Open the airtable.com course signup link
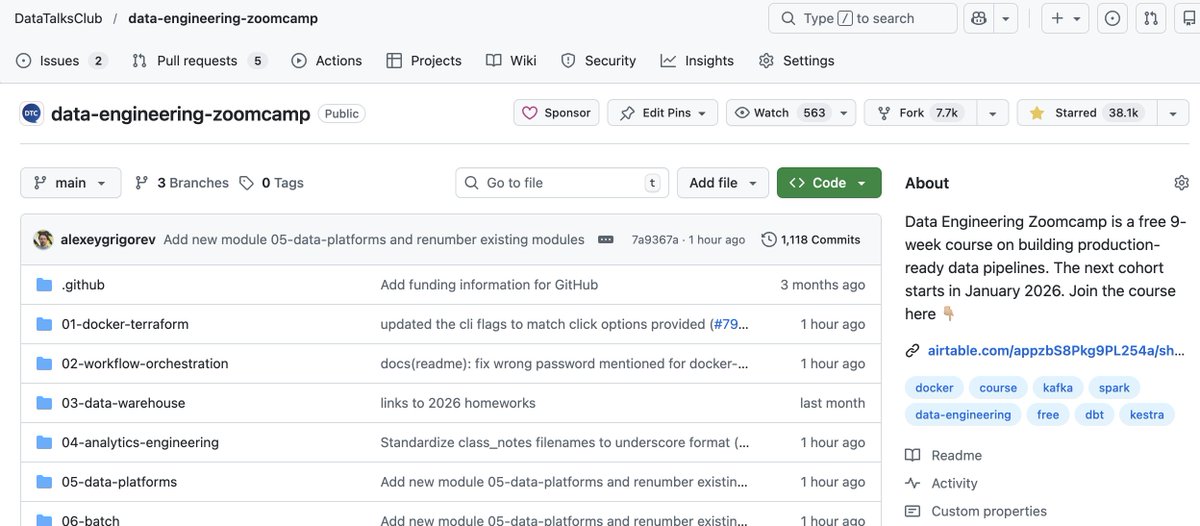 (1056, 350)
